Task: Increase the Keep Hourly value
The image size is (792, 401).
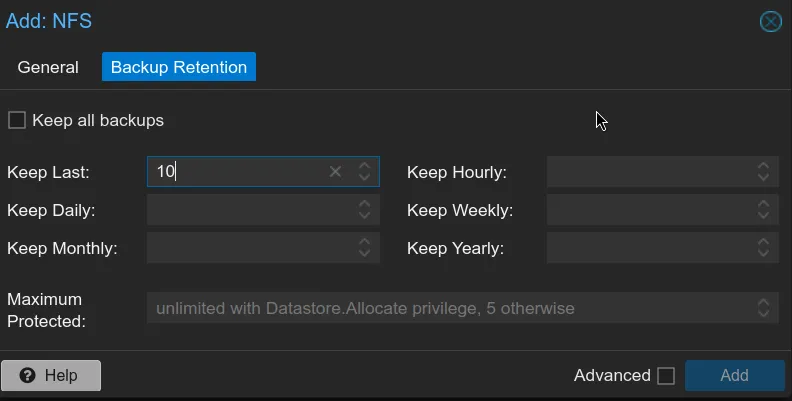Action: tap(764, 166)
